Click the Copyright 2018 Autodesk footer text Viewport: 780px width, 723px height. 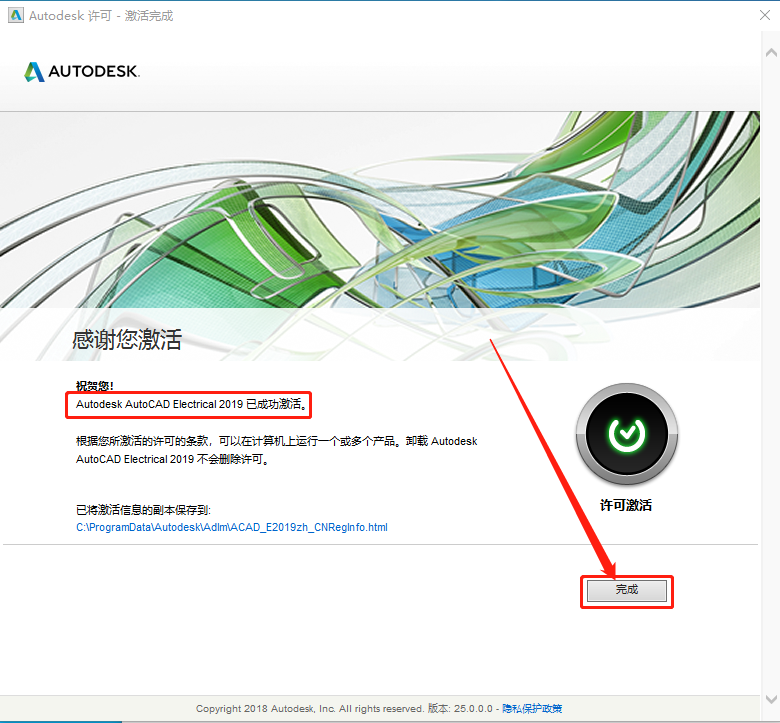tap(344, 708)
